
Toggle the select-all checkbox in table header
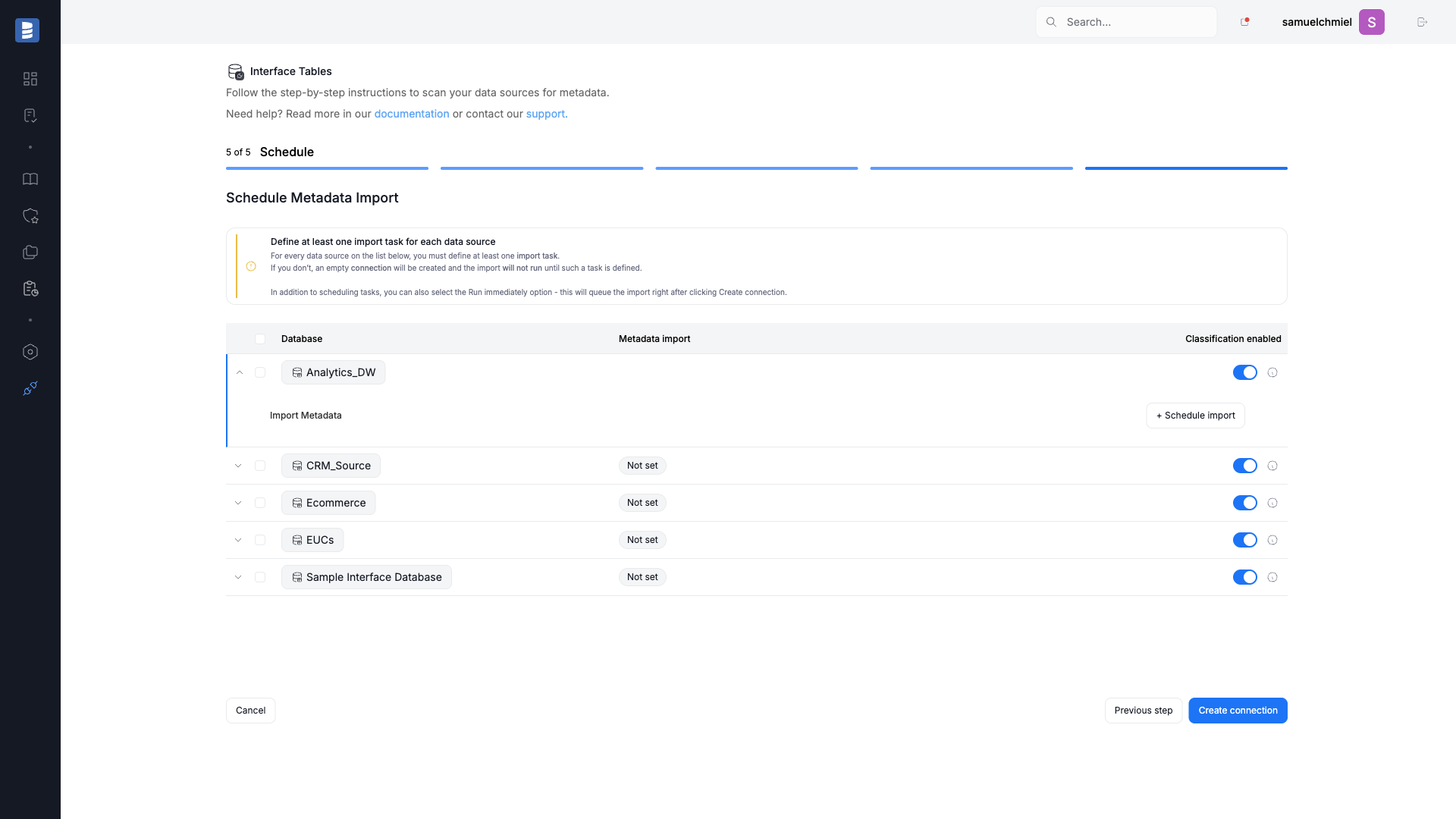pyautogui.click(x=260, y=339)
